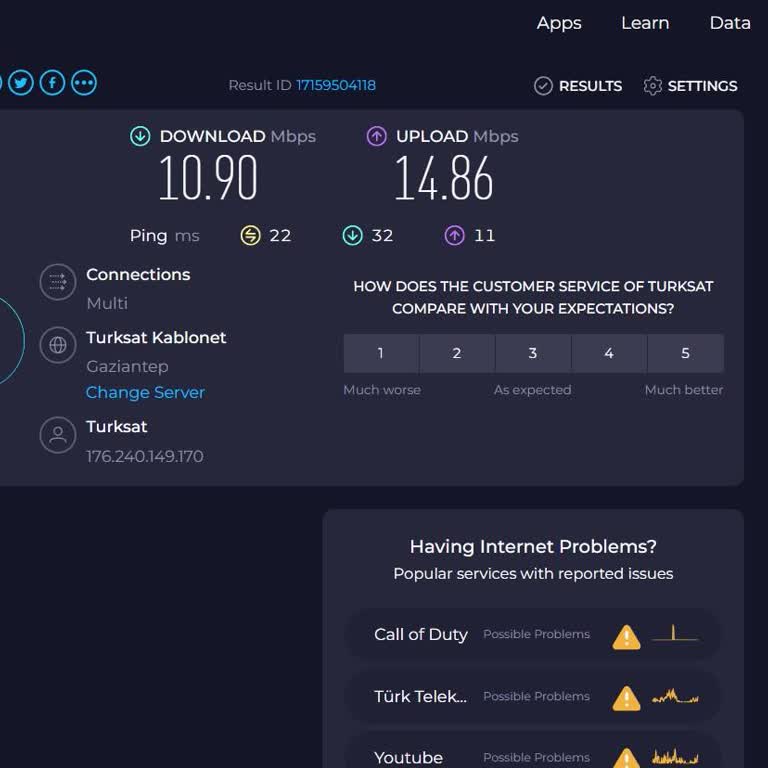Open the Apps menu

coord(559,23)
